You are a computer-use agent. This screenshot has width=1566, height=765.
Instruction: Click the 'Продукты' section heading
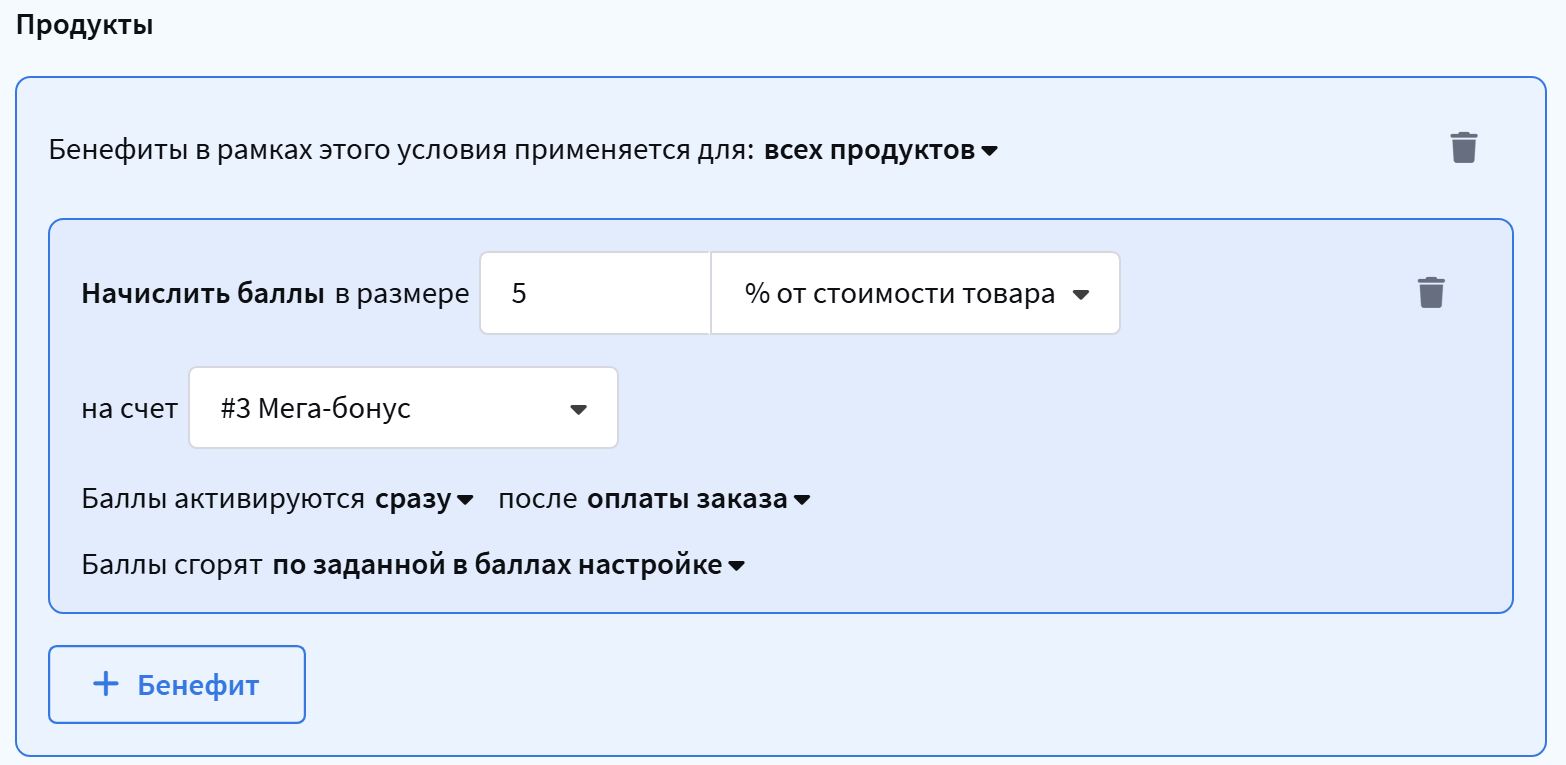tap(84, 26)
